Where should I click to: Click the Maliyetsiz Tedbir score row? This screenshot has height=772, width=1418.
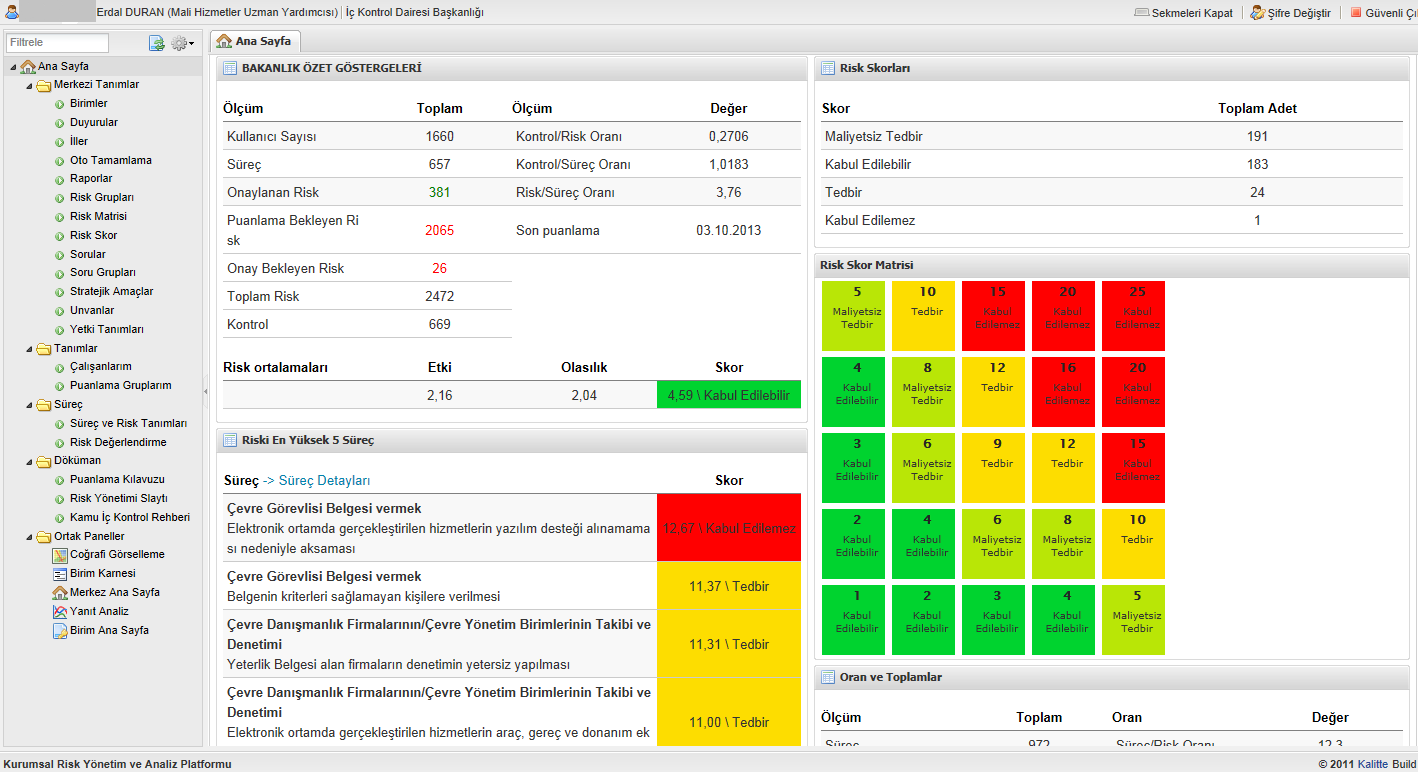[1111, 136]
